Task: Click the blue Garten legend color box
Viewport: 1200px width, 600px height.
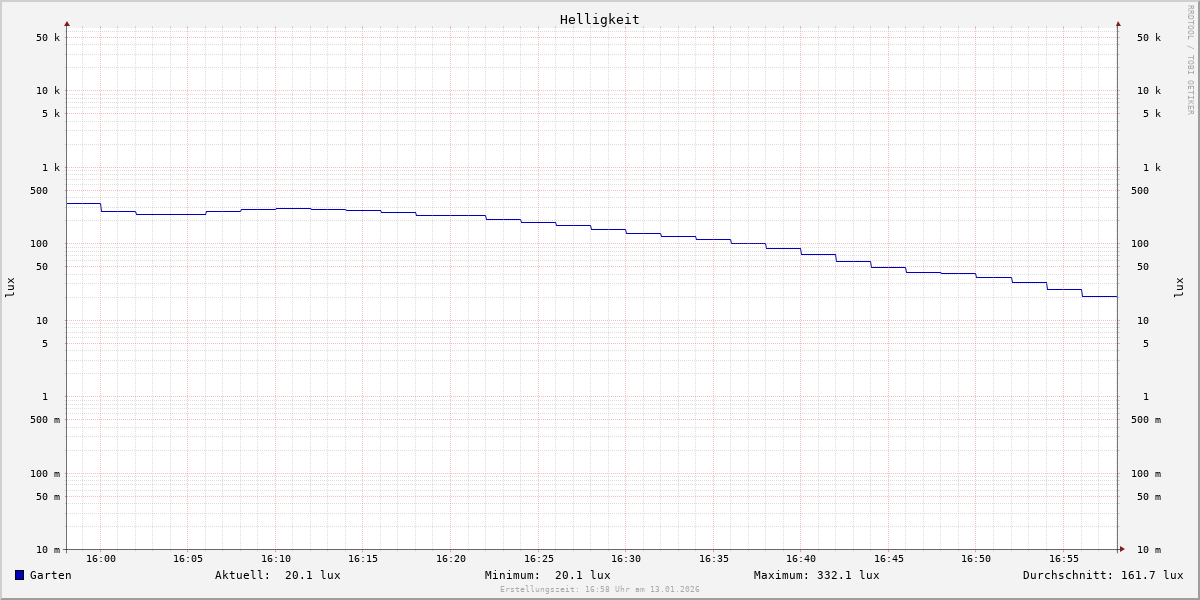Action: coord(19,575)
